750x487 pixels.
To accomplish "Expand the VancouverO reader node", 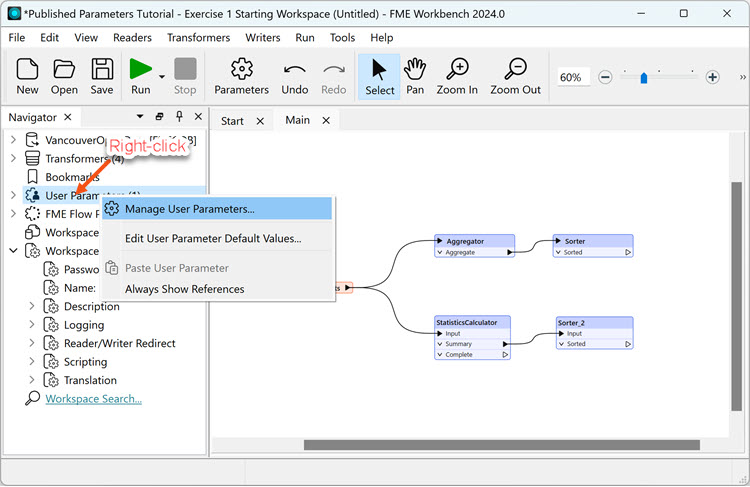I will click(13, 140).
